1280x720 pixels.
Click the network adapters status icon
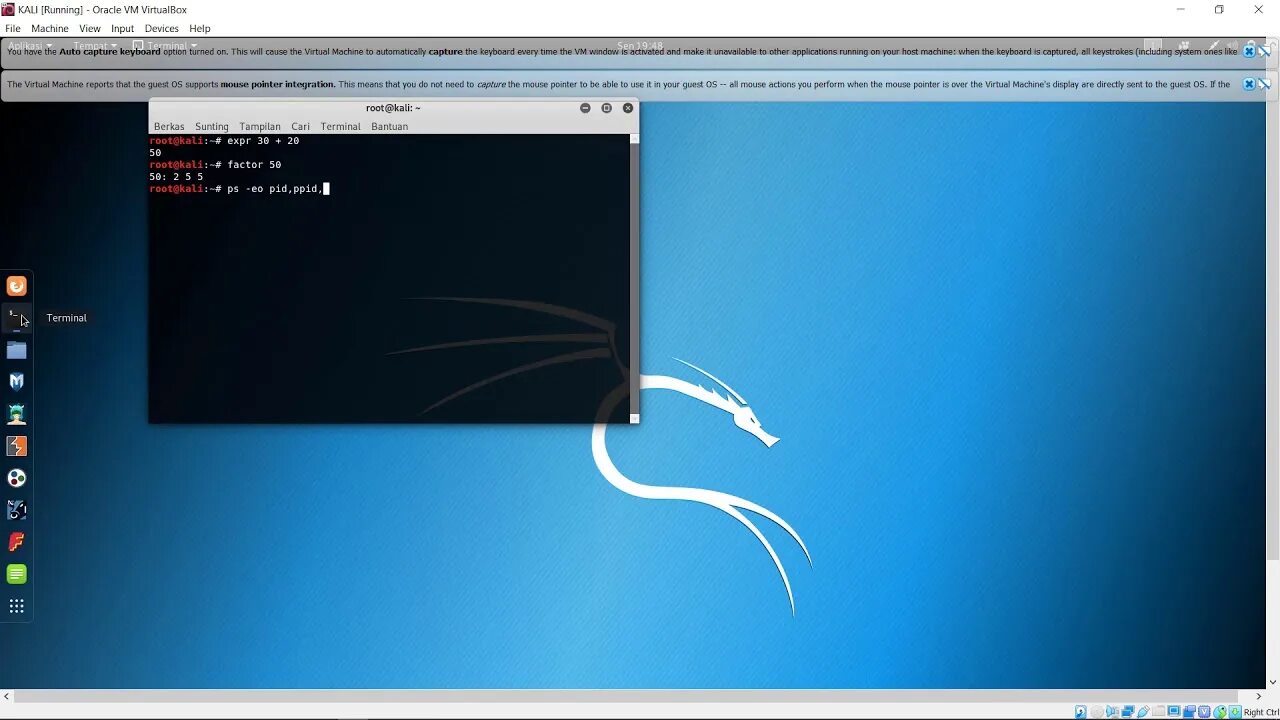(1128, 712)
